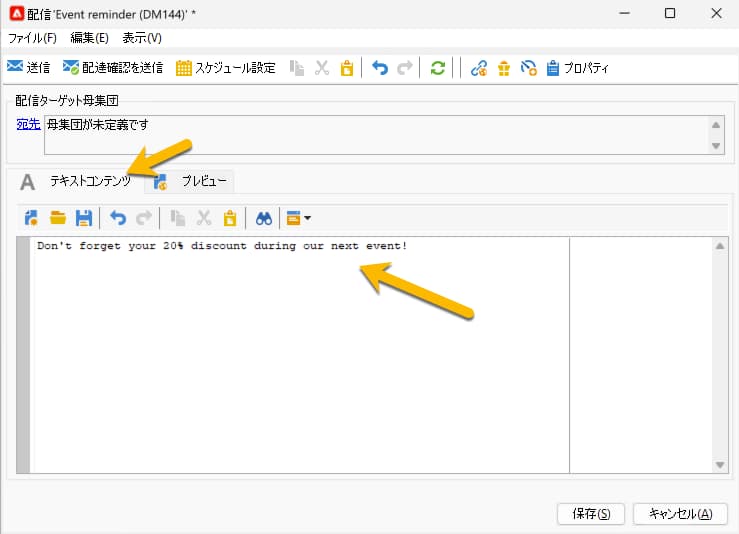Click the Cut scissors in editor toolbar
Viewport: 739px width, 534px height.
tap(204, 218)
